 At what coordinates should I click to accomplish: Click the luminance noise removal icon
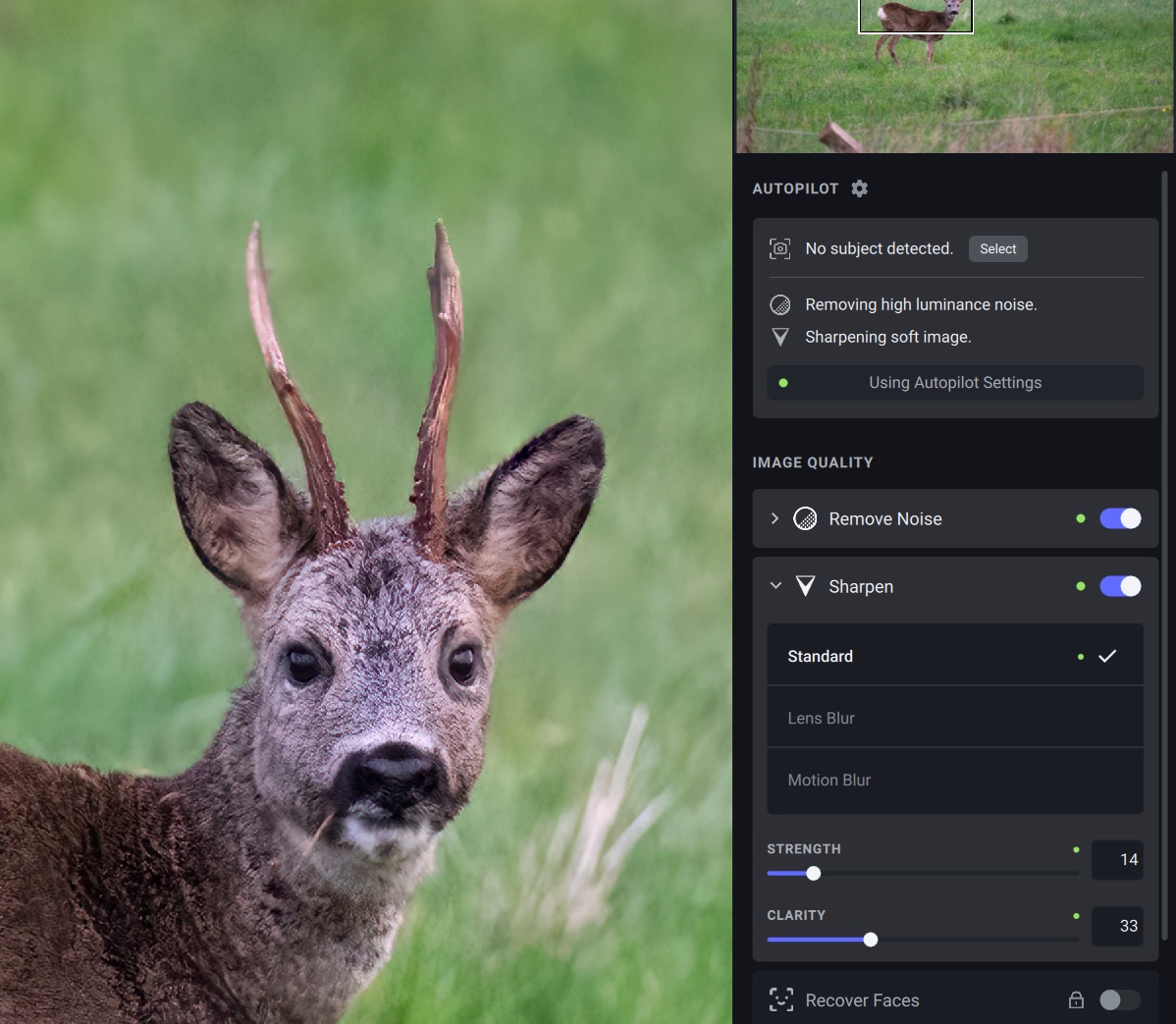pos(780,305)
